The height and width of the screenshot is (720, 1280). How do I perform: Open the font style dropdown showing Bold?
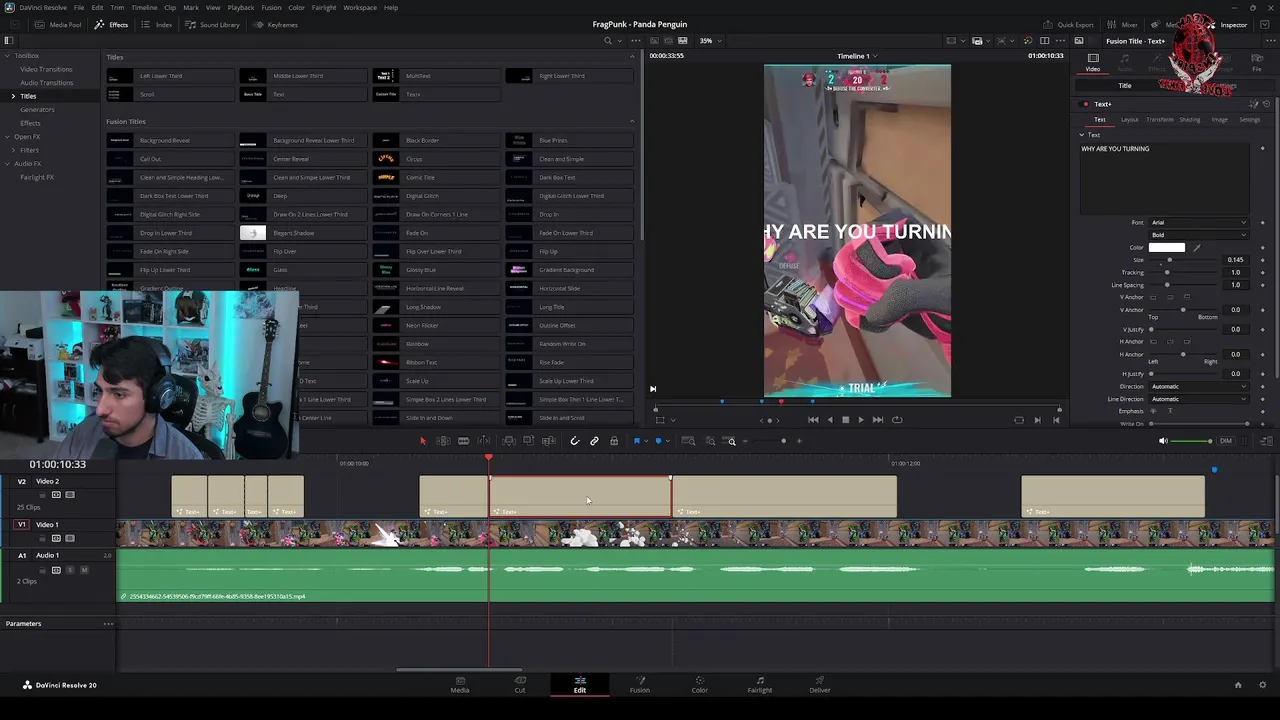tap(1199, 235)
